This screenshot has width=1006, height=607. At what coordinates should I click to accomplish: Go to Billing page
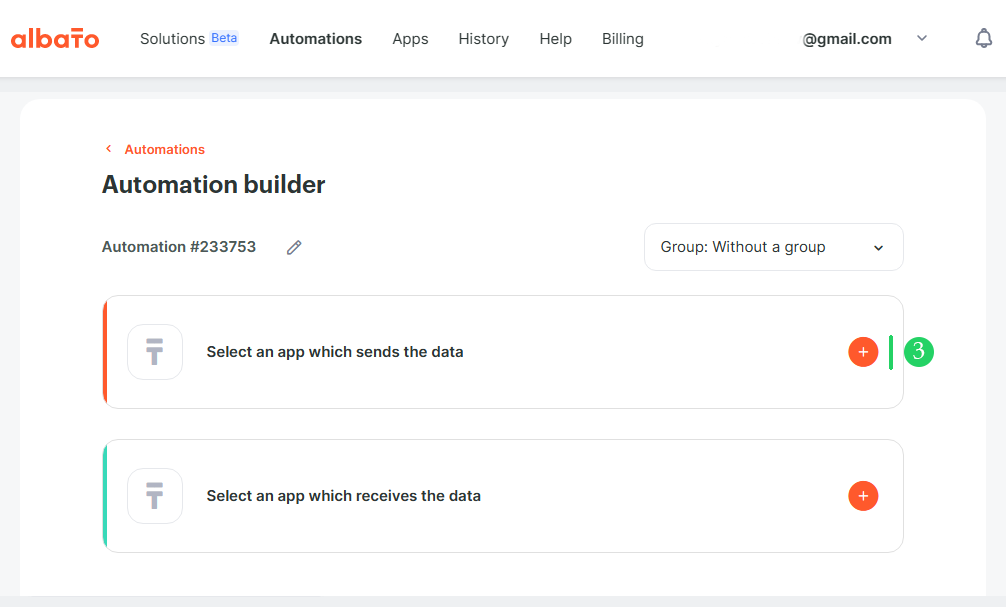point(623,39)
